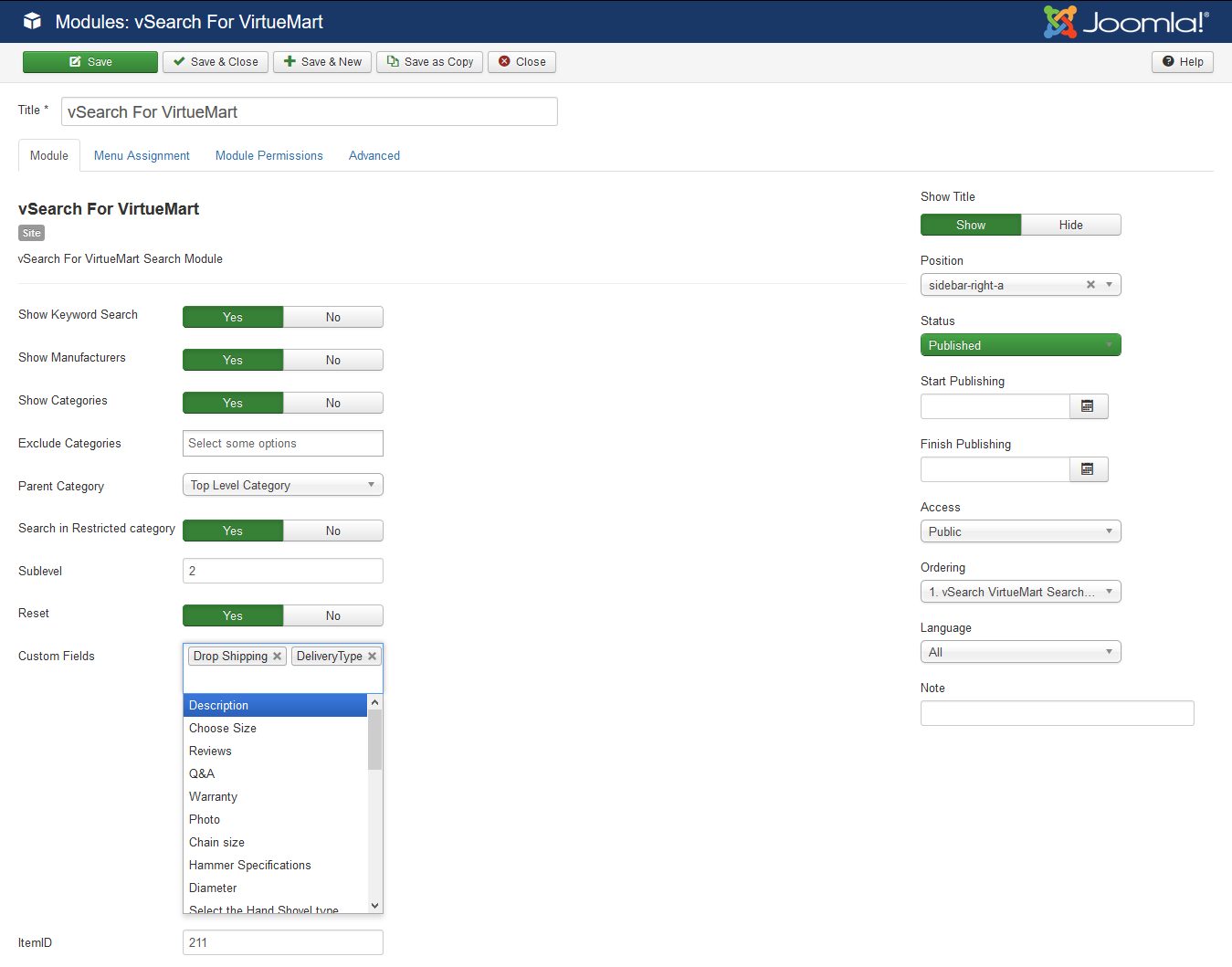Click the Save & Close button
The image size is (1232, 967).
216,62
